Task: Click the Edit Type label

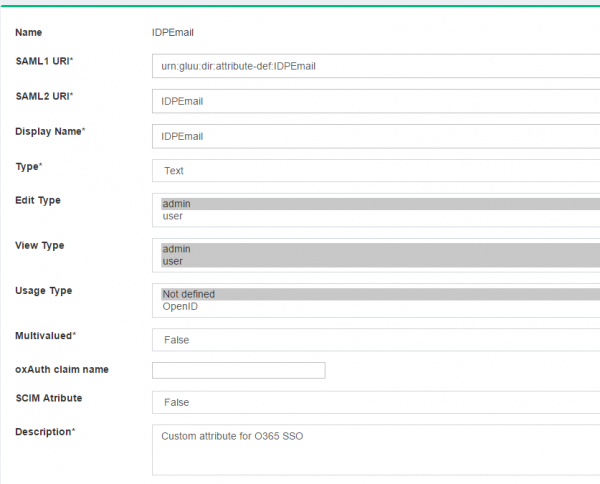Action: [38, 200]
